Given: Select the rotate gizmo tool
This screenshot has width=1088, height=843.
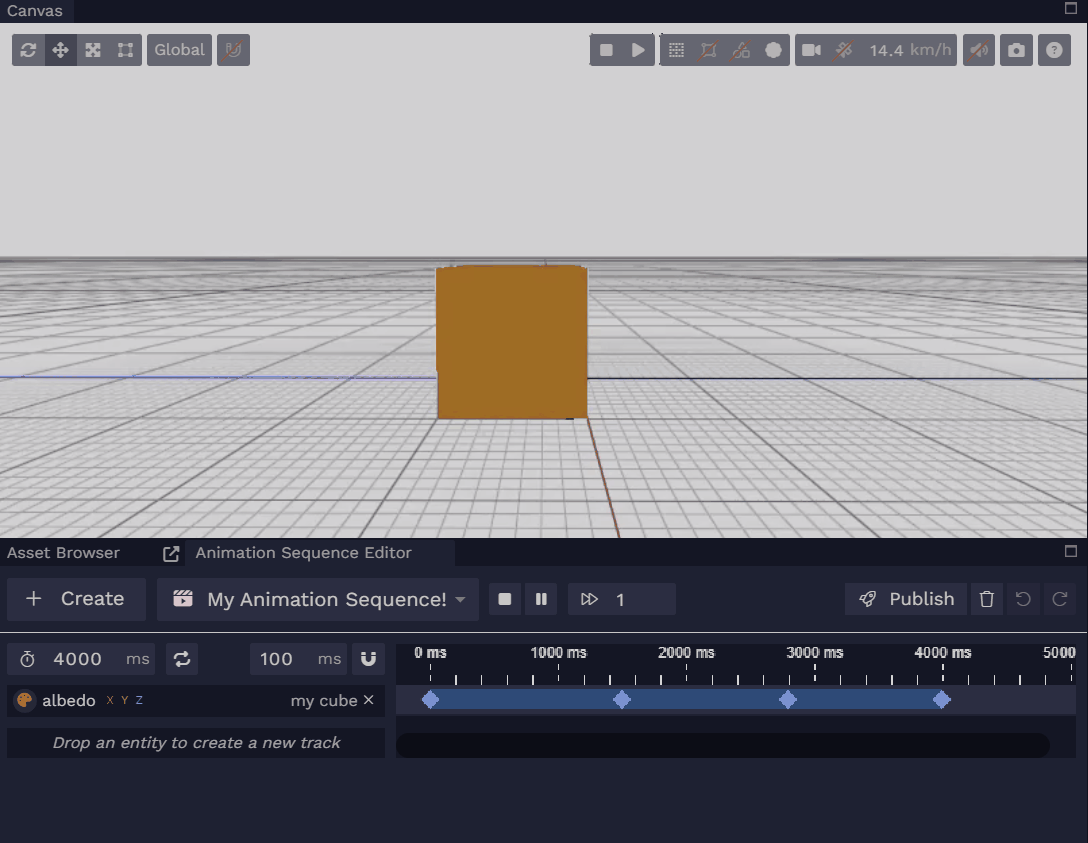Looking at the screenshot, I should tap(28, 50).
